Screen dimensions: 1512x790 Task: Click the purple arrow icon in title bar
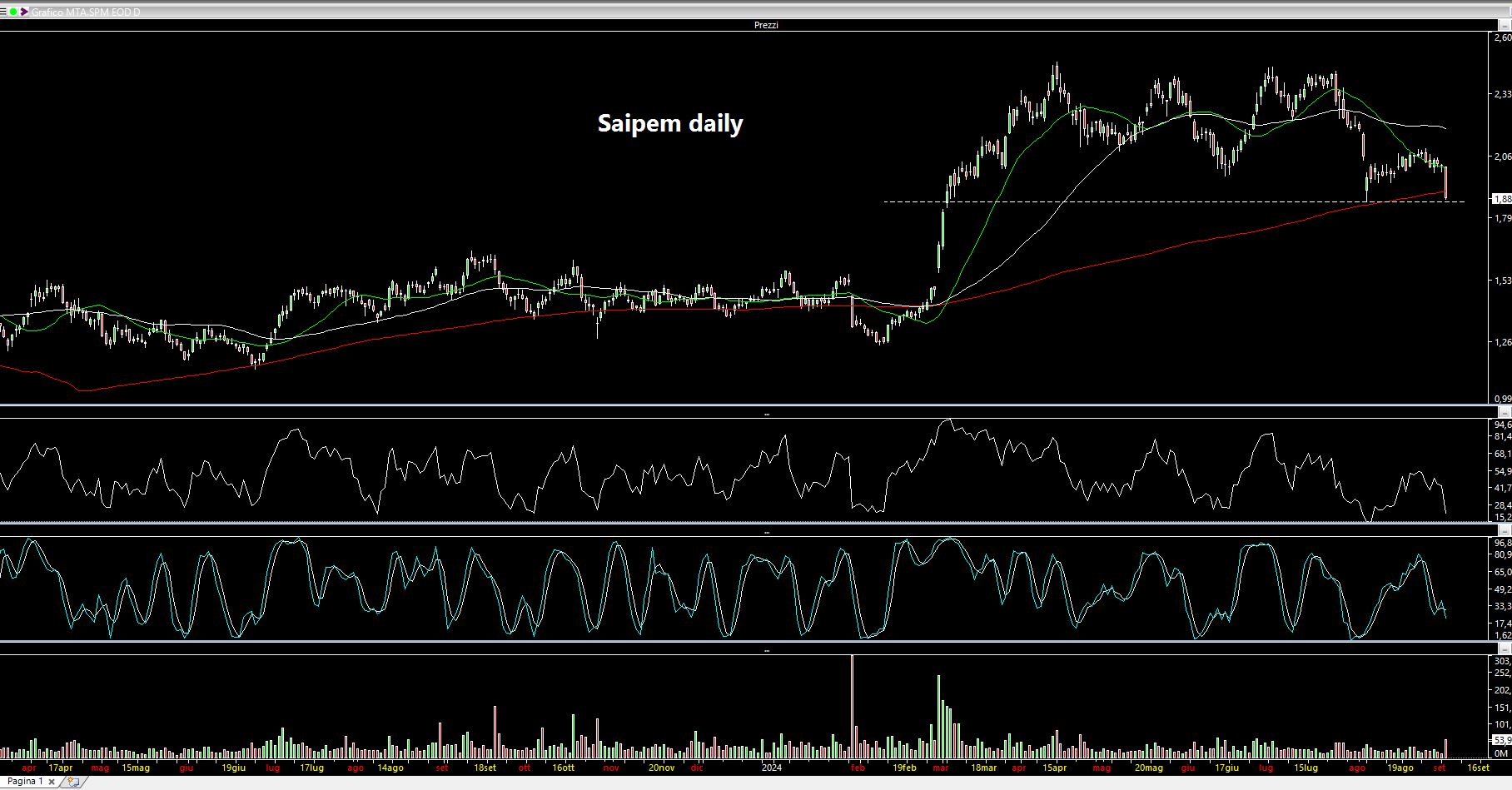[x=24, y=12]
